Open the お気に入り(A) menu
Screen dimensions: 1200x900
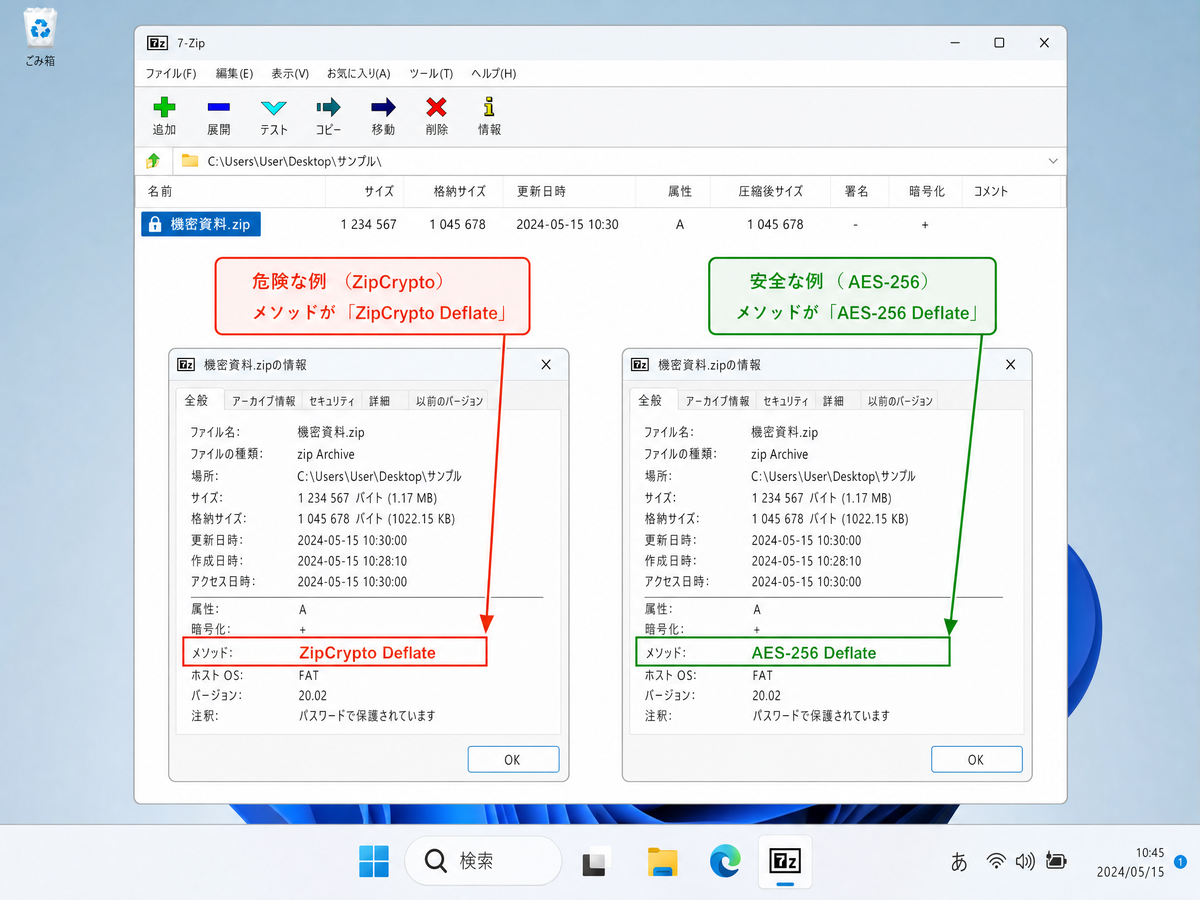(x=358, y=74)
